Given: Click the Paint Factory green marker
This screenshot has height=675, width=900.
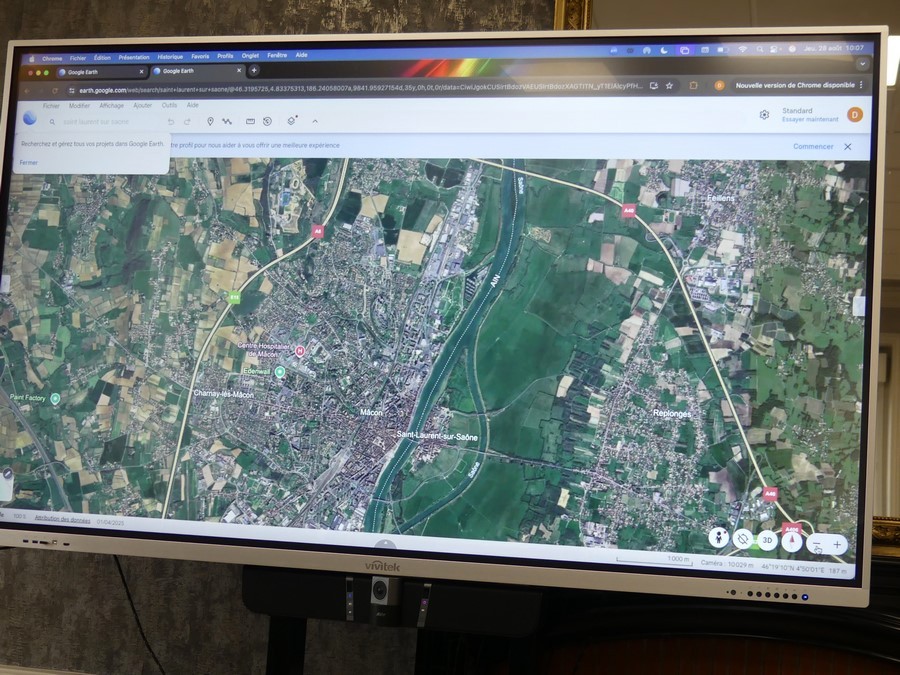Looking at the screenshot, I should pos(55,398).
